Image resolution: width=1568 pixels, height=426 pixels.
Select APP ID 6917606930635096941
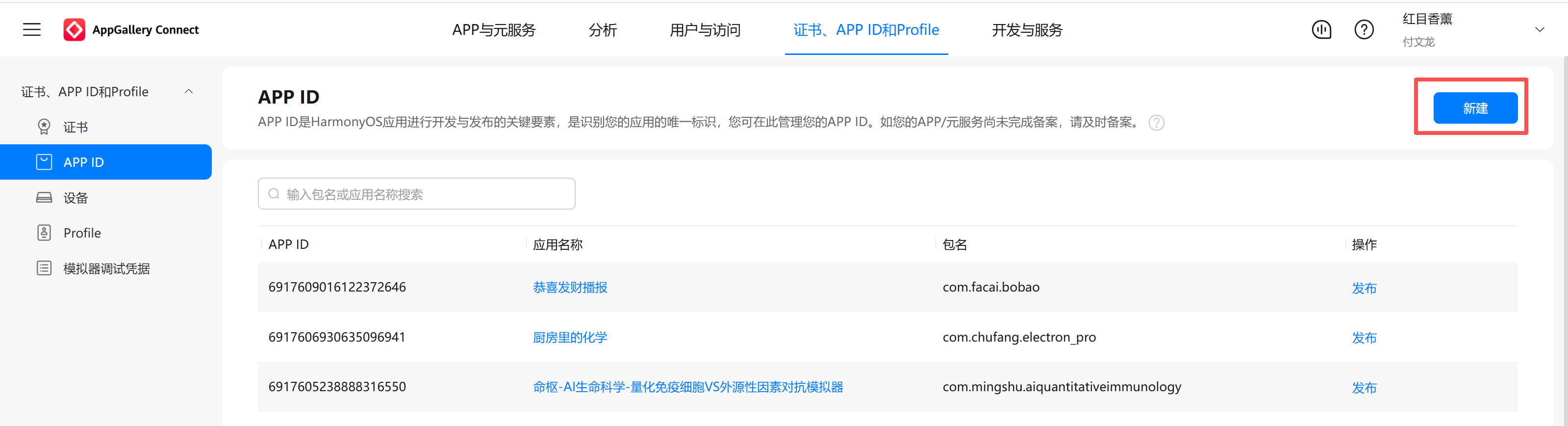(337, 337)
